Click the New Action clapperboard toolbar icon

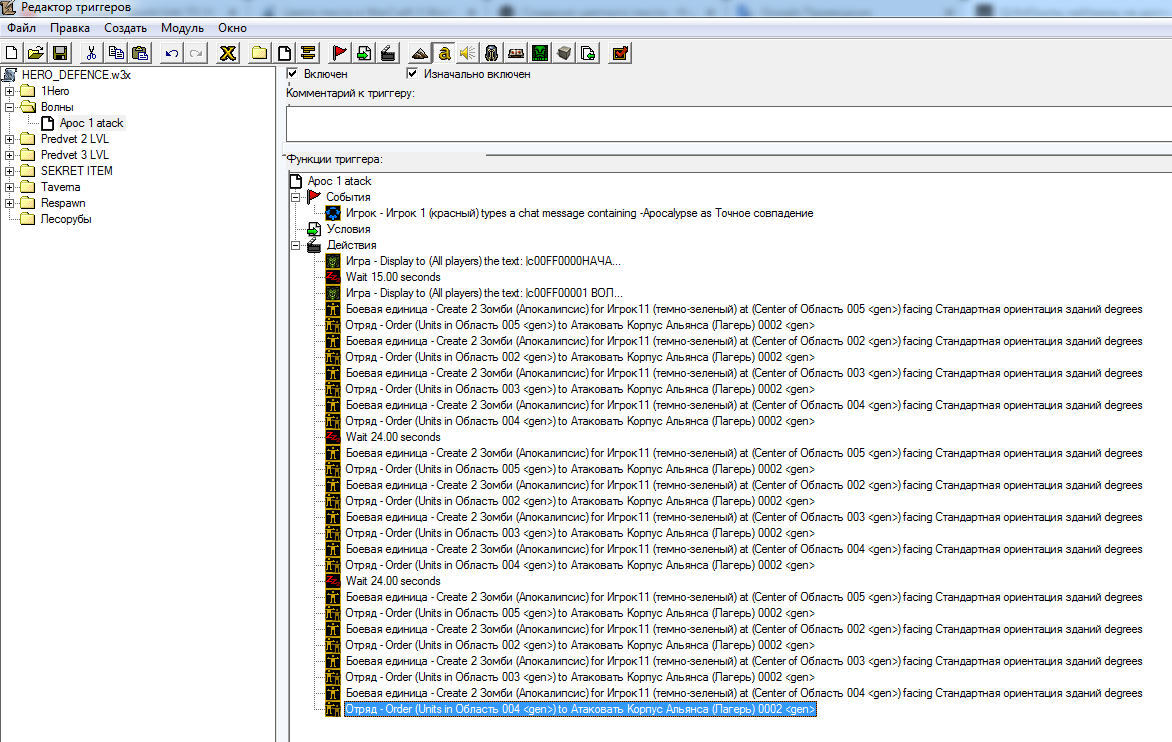388,52
